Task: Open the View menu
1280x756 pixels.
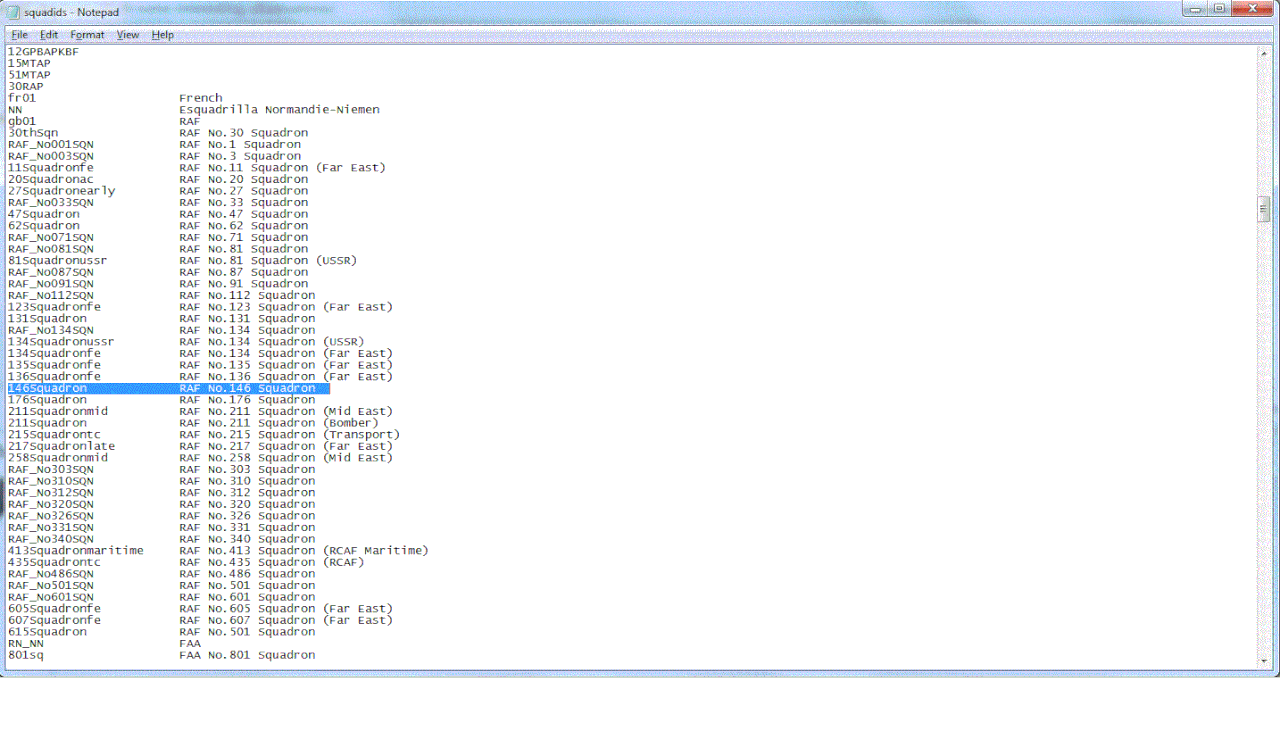Action: click(128, 35)
